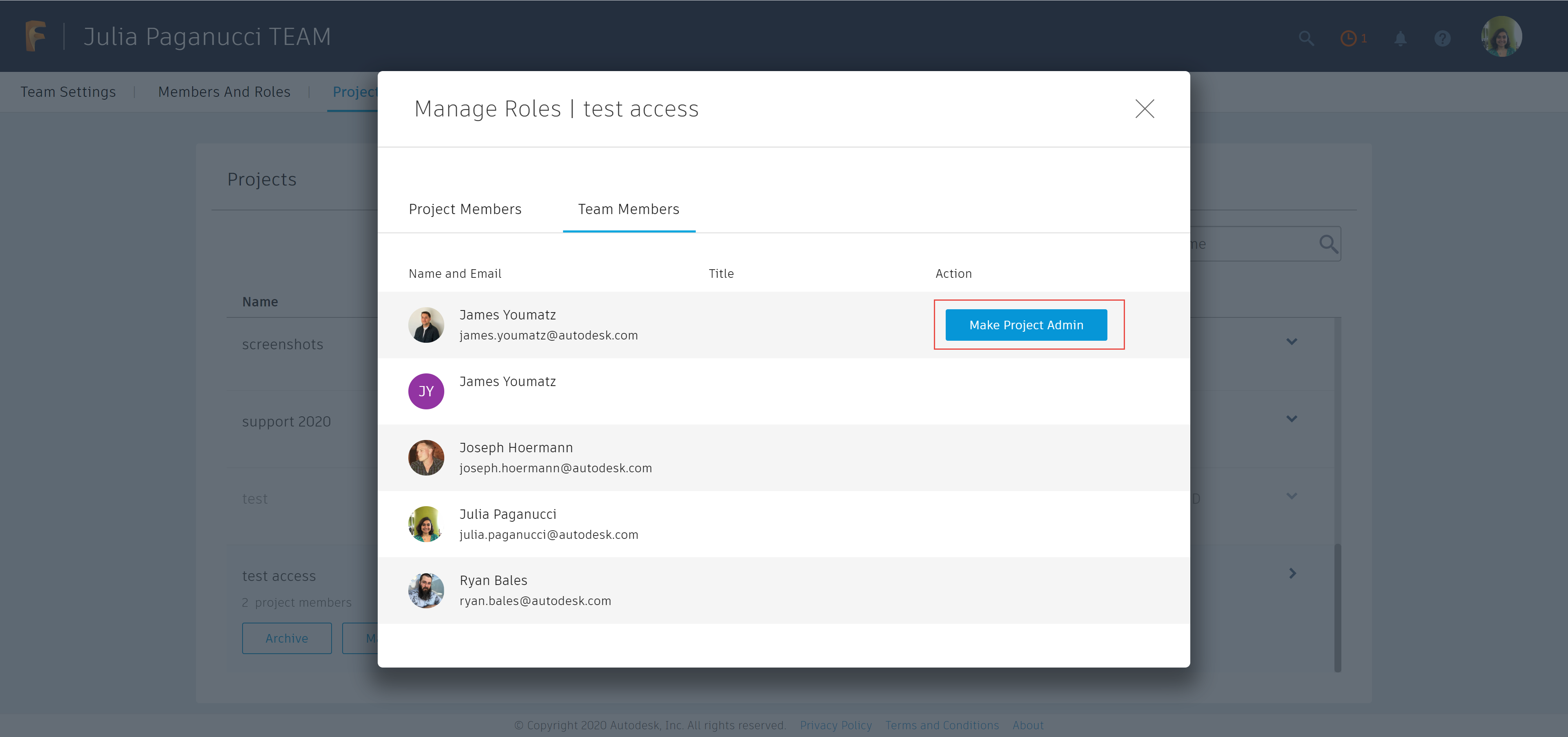The image size is (1568, 737).
Task: Click the help question mark icon
Action: 1442,38
